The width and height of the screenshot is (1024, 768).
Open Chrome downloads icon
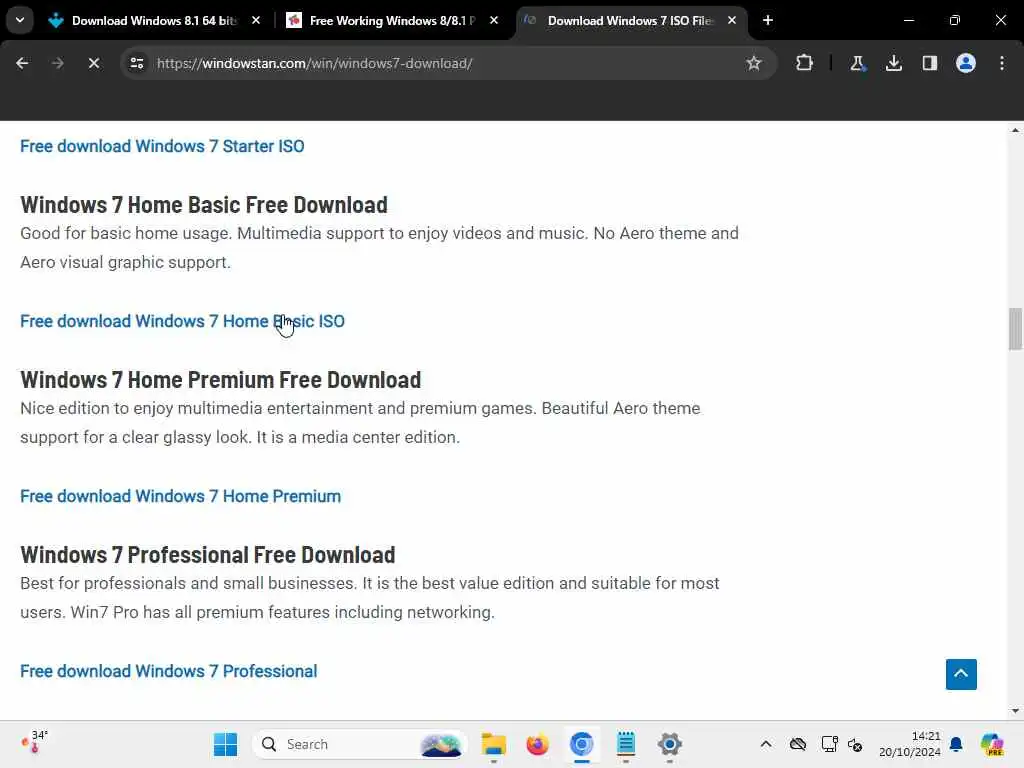[893, 63]
